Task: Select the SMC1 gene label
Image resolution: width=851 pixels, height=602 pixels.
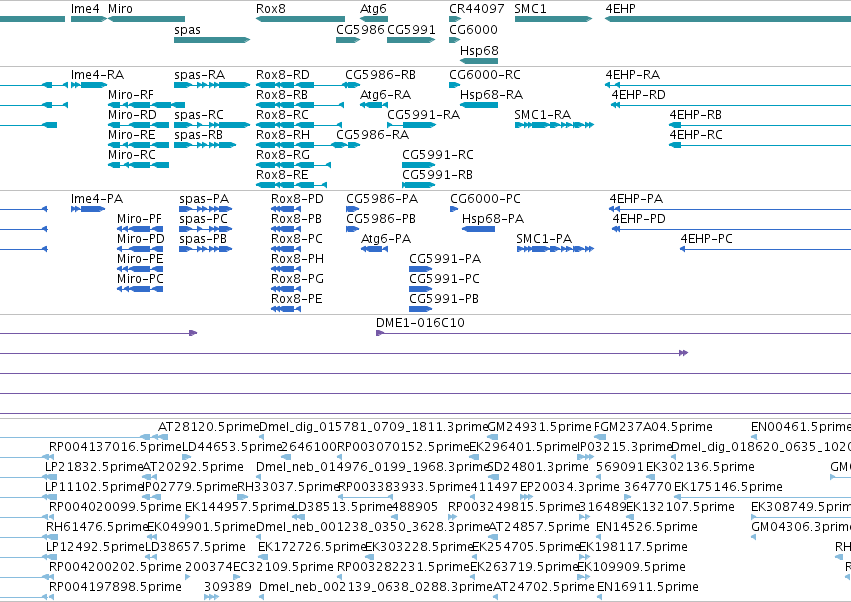Action: point(530,9)
